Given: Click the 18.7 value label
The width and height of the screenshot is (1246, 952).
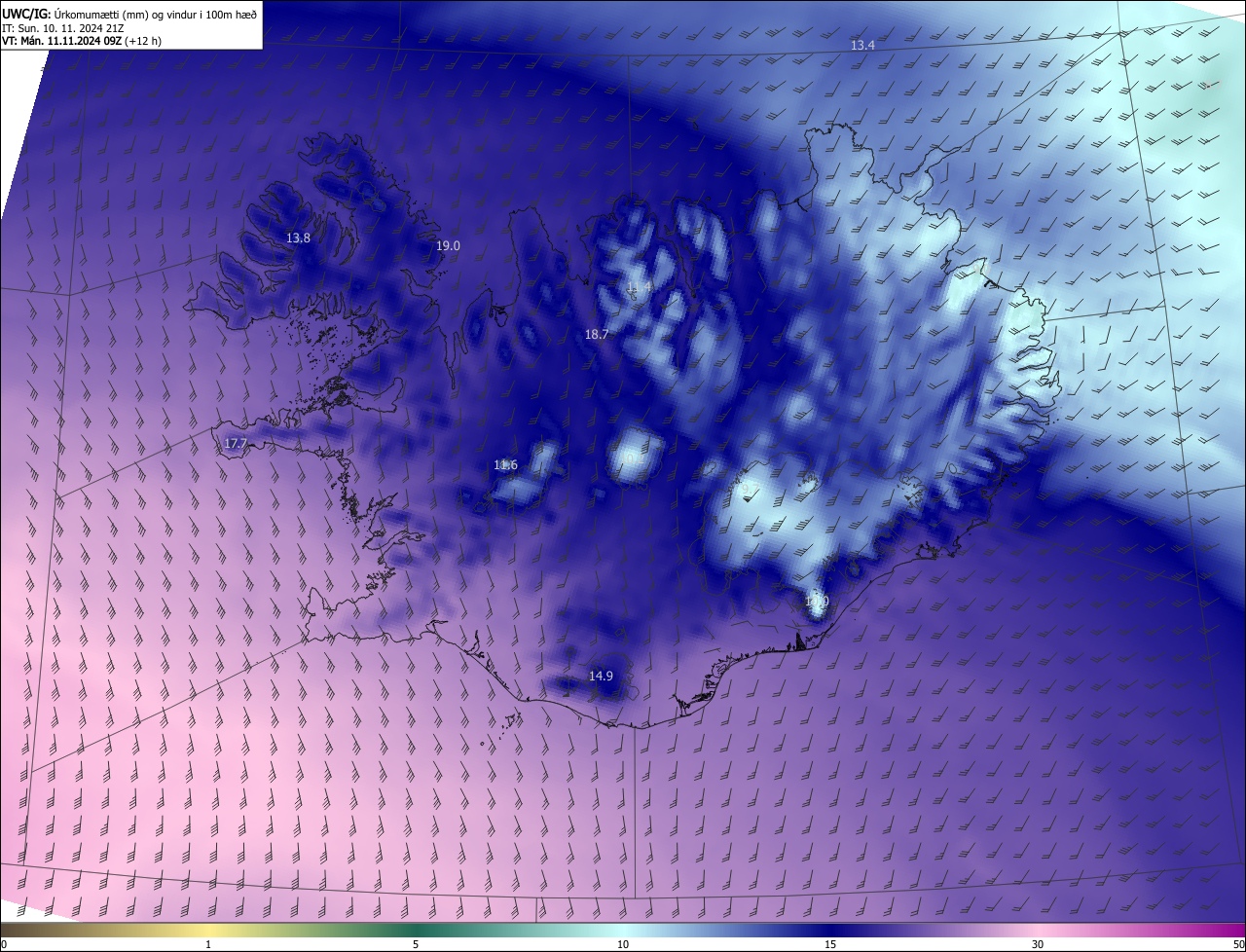Looking at the screenshot, I should [597, 335].
